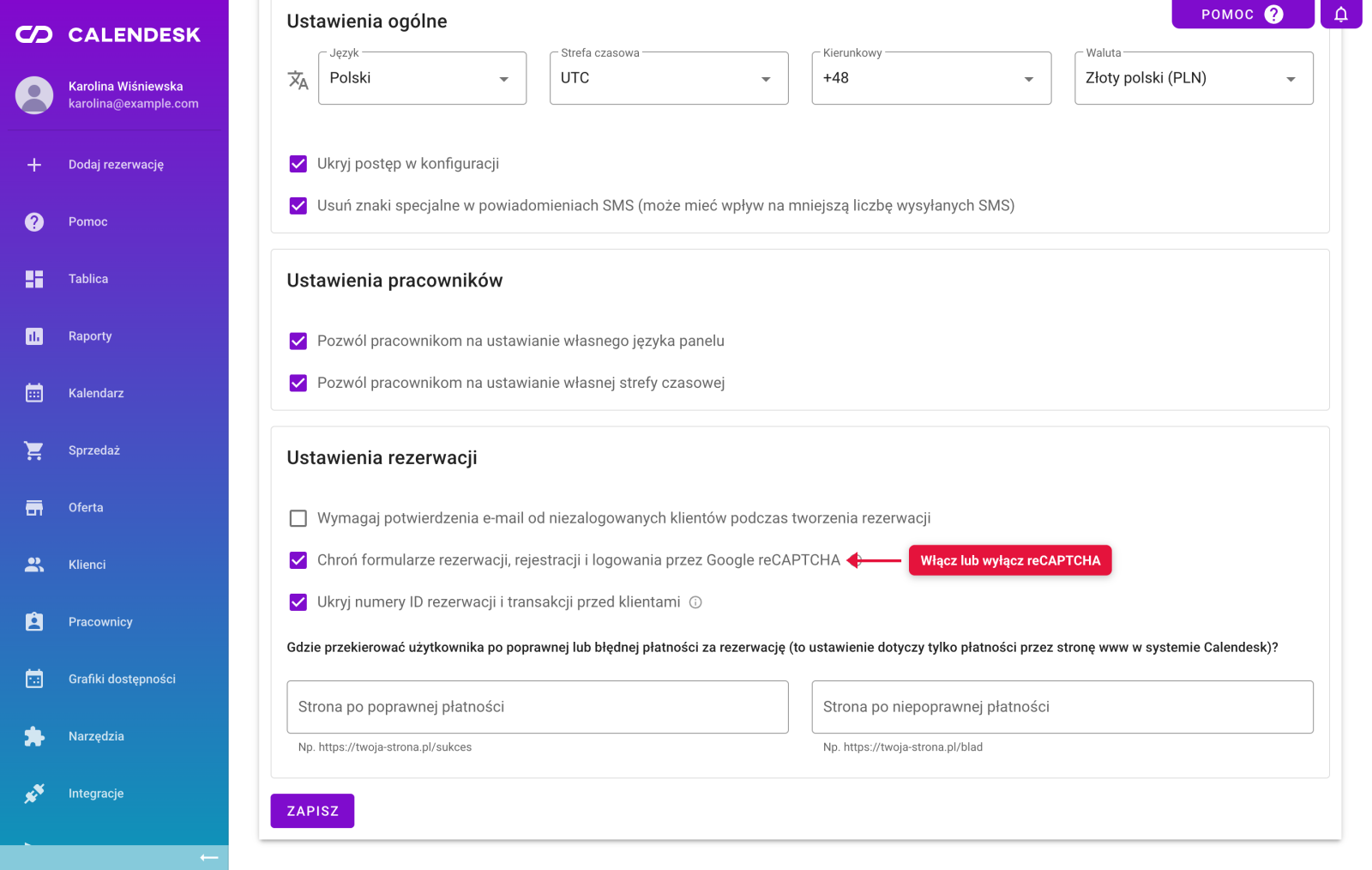Image resolution: width=1372 pixels, height=870 pixels.
Task: Toggle Pozwól pracownikom na własną strefę czasową
Action: [x=298, y=383]
